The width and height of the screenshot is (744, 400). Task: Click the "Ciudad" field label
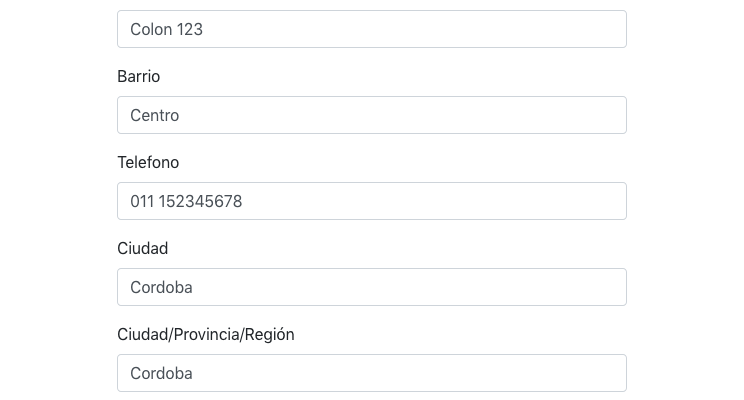[x=142, y=249]
